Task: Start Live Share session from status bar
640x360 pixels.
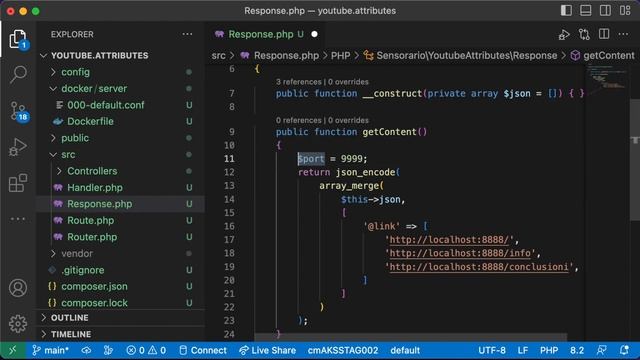Action: click(x=267, y=350)
